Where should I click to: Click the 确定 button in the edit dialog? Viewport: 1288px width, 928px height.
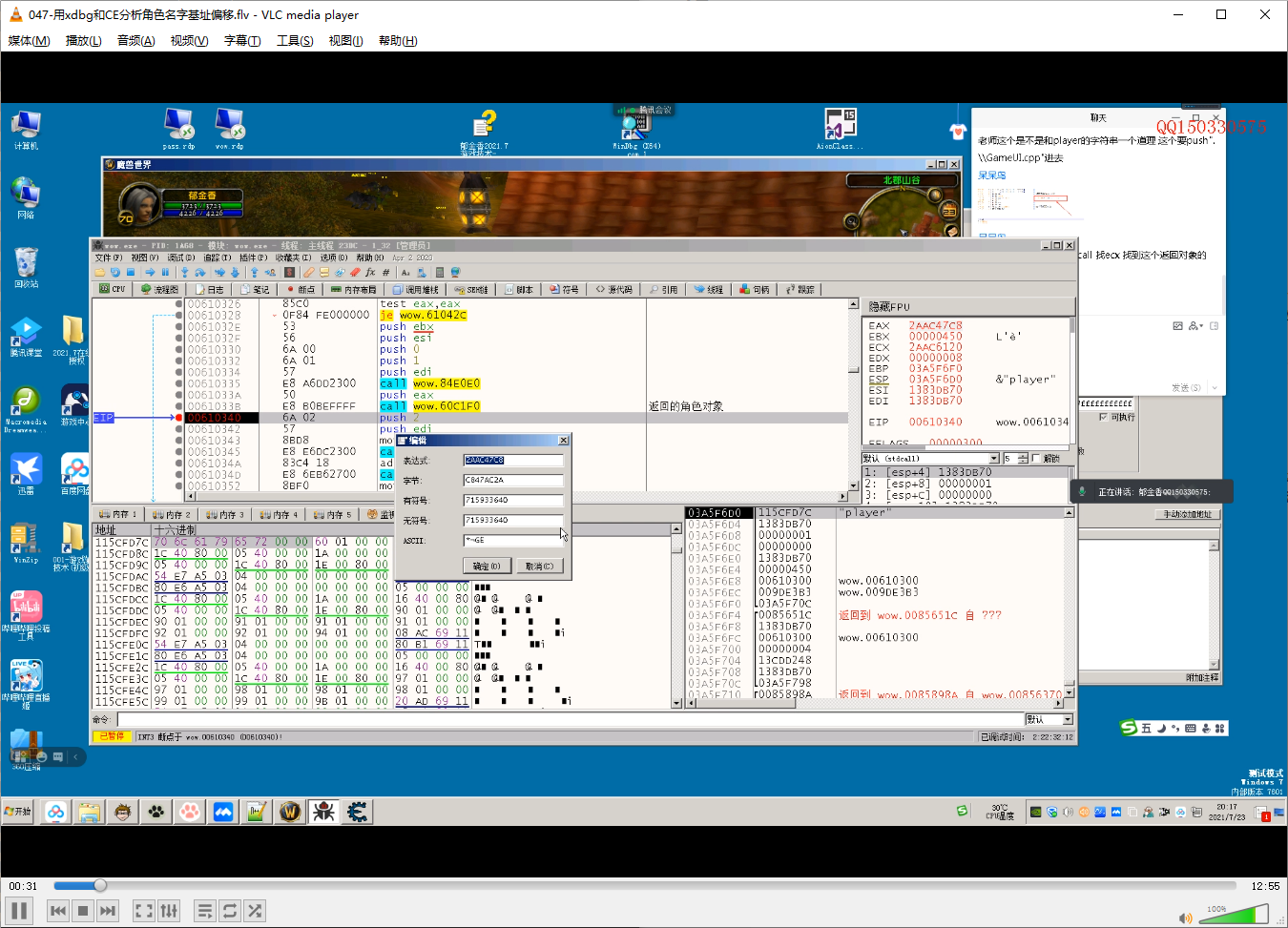coord(487,566)
